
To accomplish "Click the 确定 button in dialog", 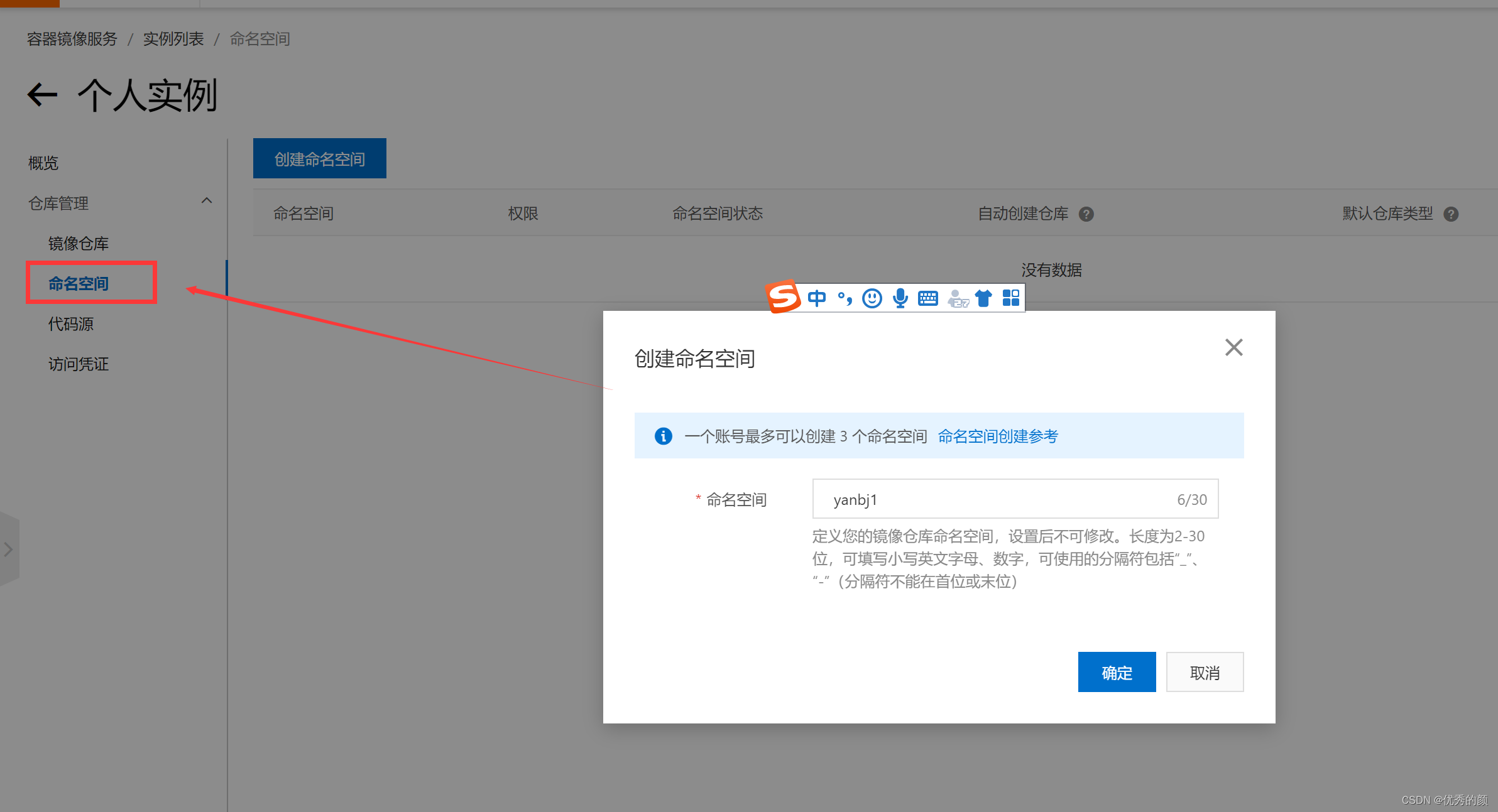I will tap(1117, 673).
